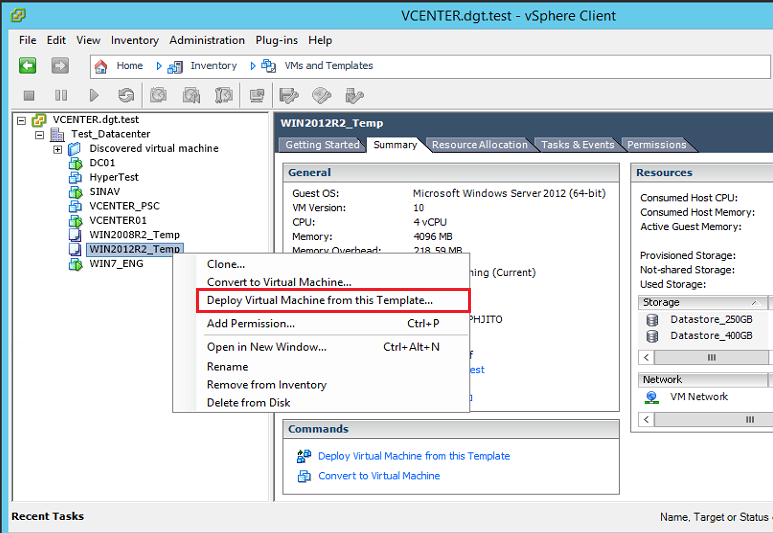
Task: Switch to the Resource Allocation tab
Action: [480, 145]
